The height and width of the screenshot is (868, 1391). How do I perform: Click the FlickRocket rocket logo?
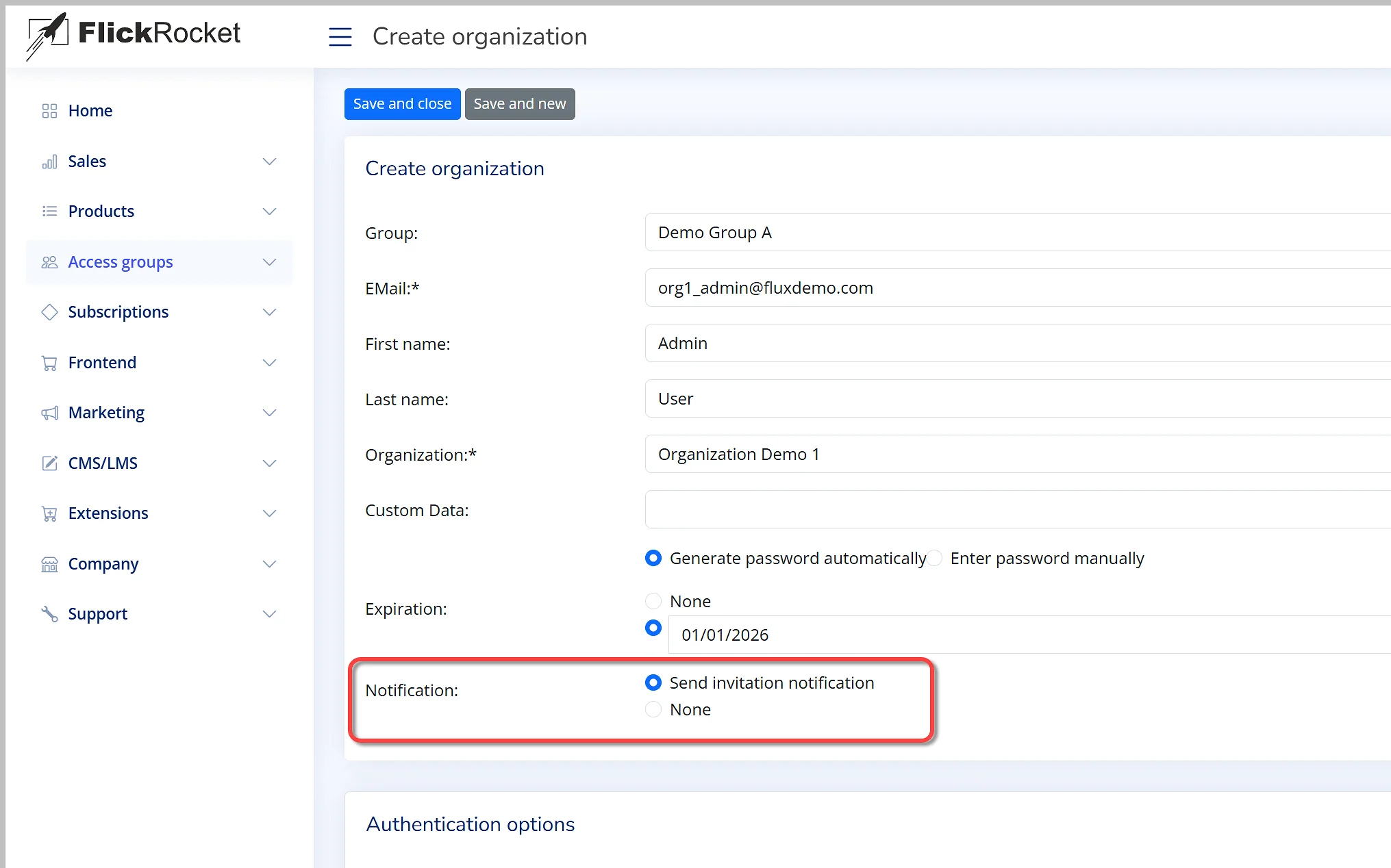tap(47, 35)
